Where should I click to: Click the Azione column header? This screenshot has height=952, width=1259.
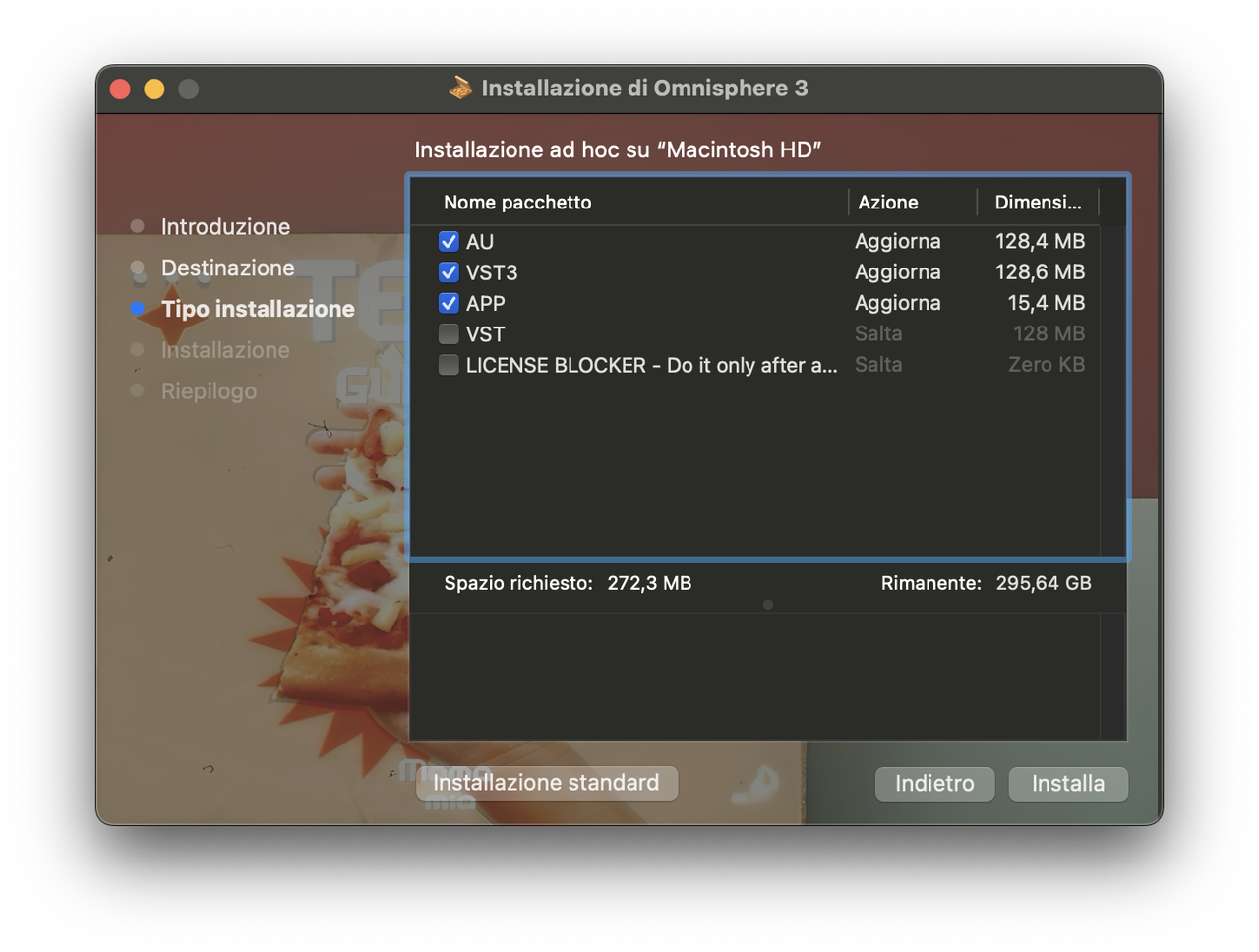(888, 203)
